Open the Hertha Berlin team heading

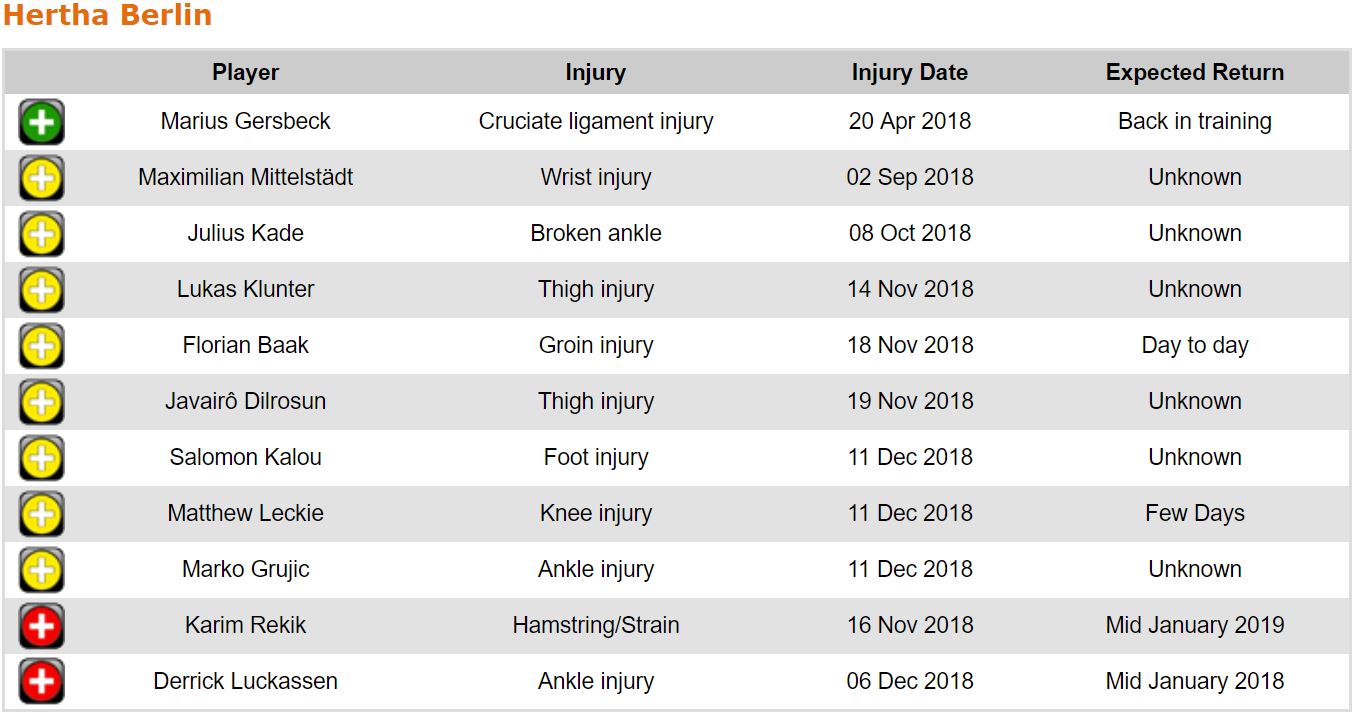click(107, 16)
